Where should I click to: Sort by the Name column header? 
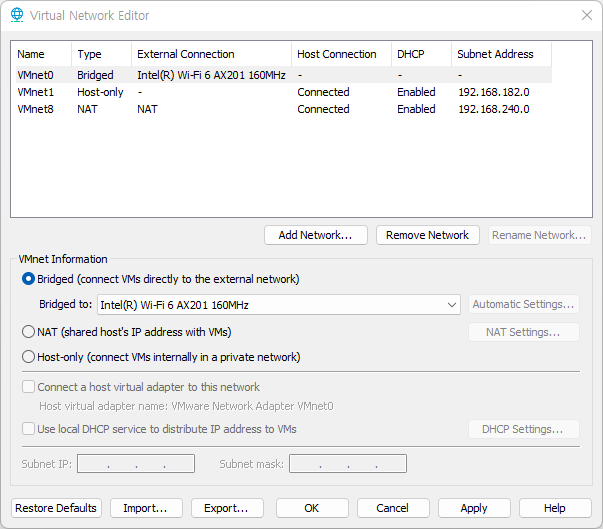coord(42,54)
